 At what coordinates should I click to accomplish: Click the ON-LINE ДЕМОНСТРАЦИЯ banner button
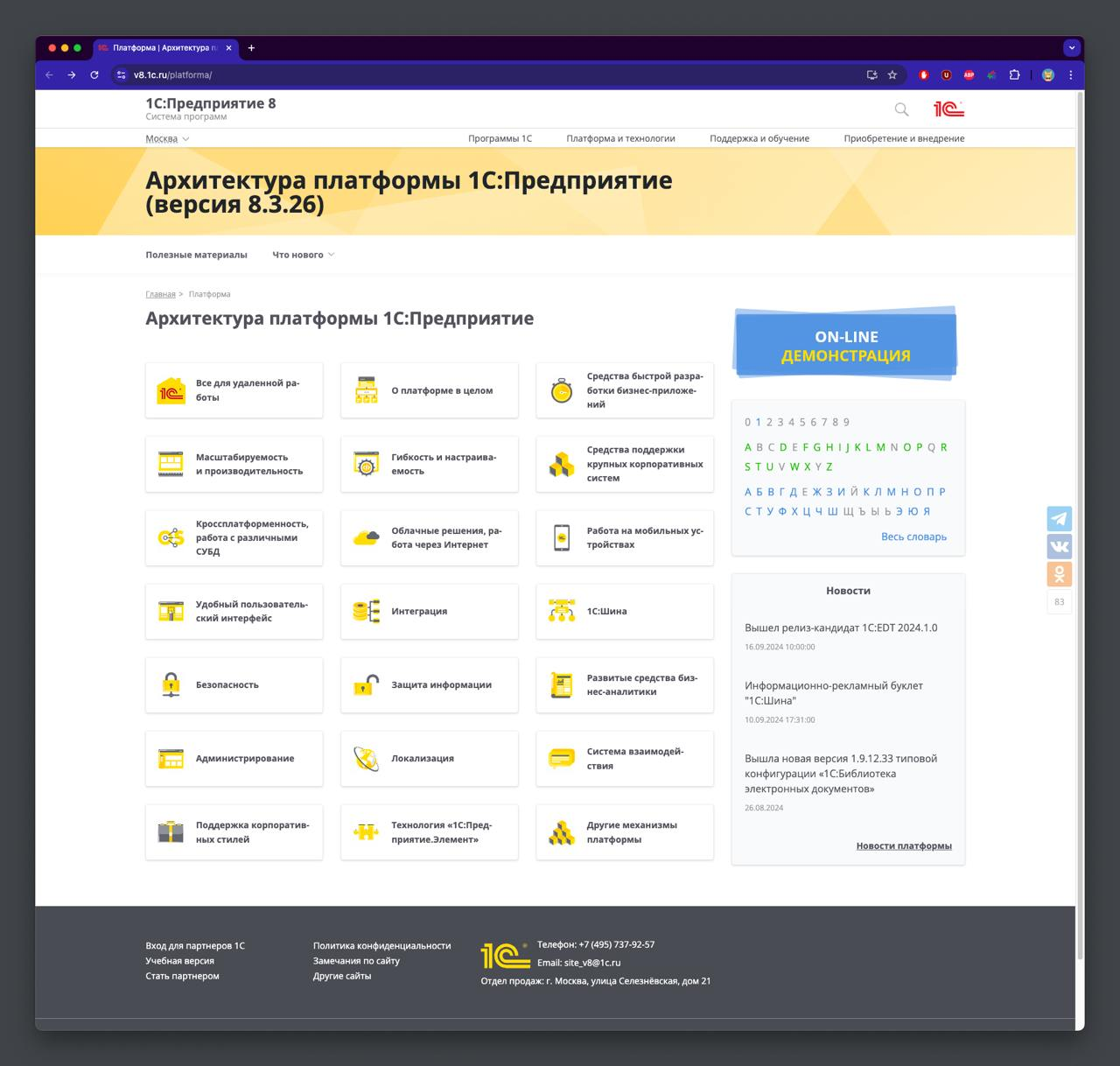(846, 346)
